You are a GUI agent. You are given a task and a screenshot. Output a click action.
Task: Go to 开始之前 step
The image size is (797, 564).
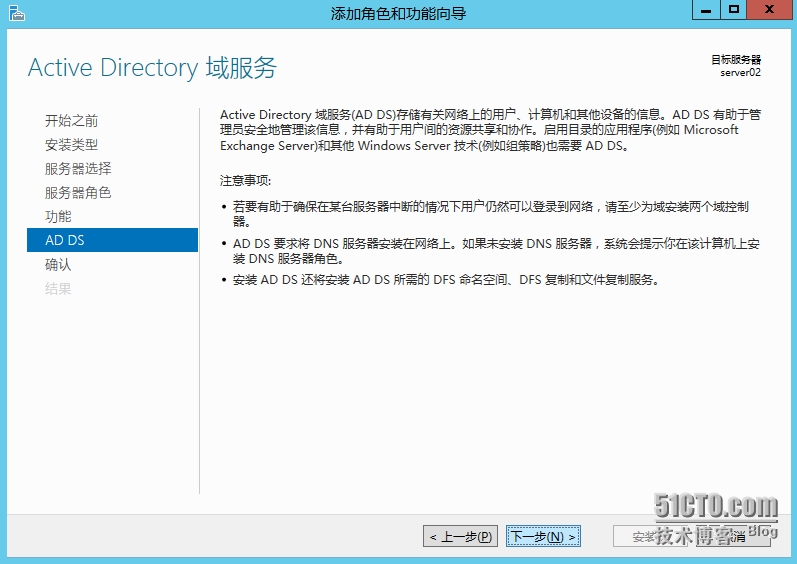pos(71,120)
